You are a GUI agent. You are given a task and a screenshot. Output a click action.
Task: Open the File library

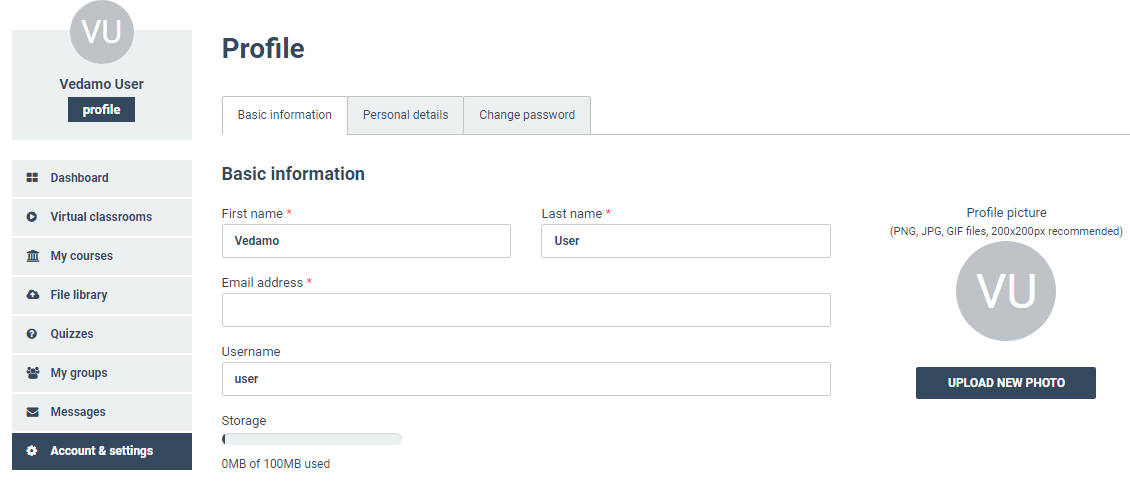click(x=102, y=295)
